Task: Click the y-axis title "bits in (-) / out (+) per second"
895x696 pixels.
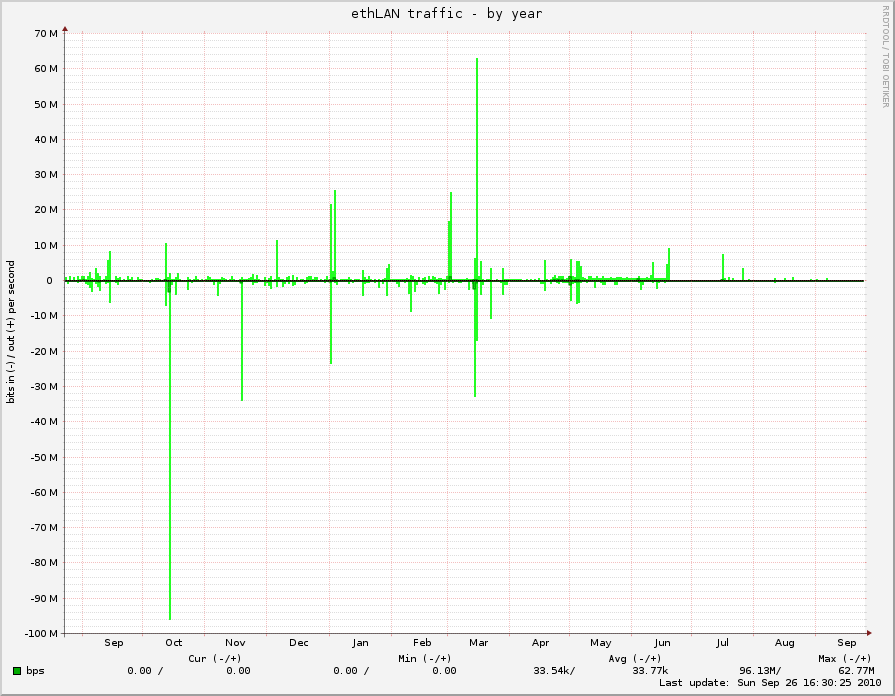Action: tap(11, 332)
